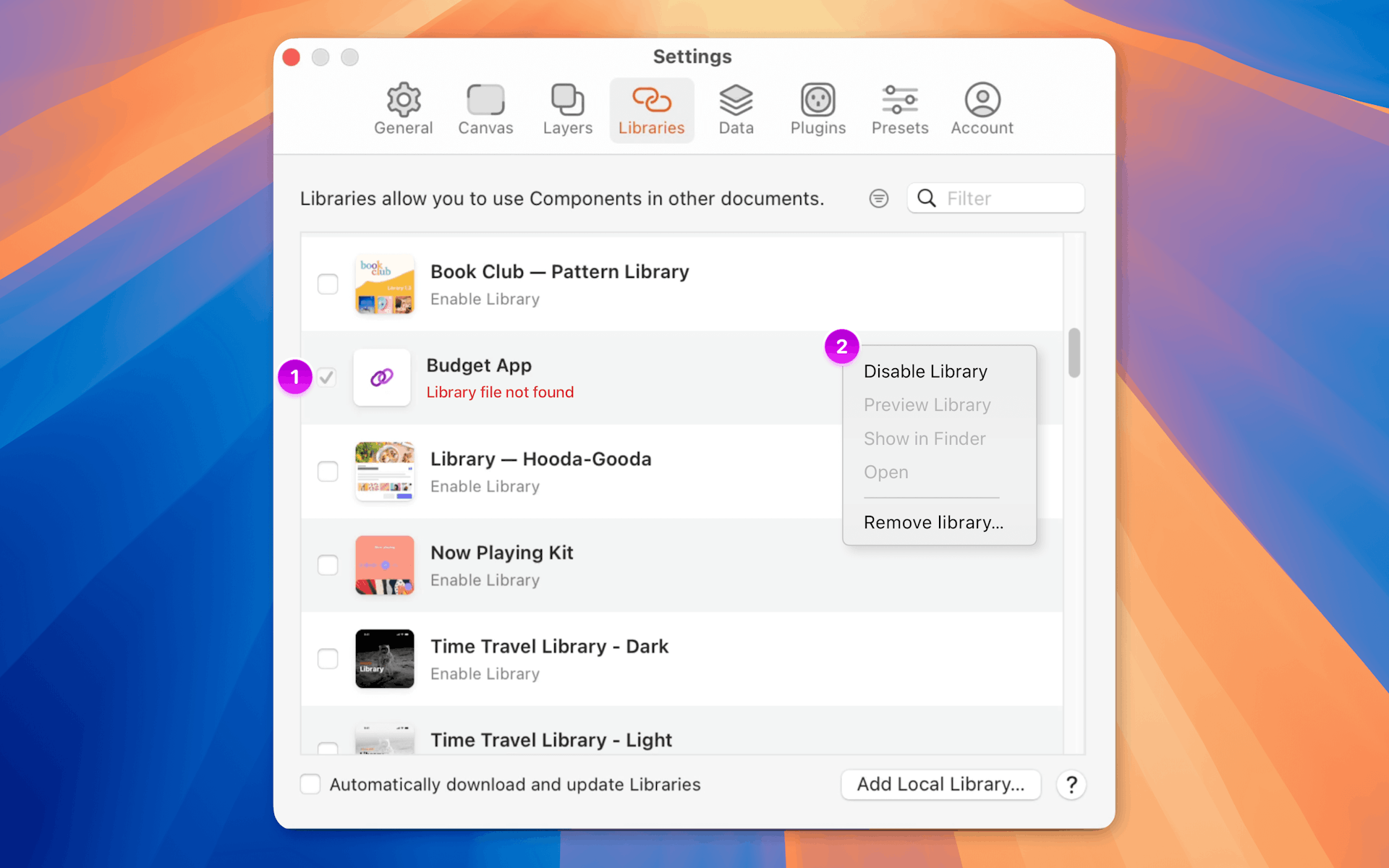The image size is (1389, 868).
Task: Click the Add Local Library button
Action: (940, 784)
